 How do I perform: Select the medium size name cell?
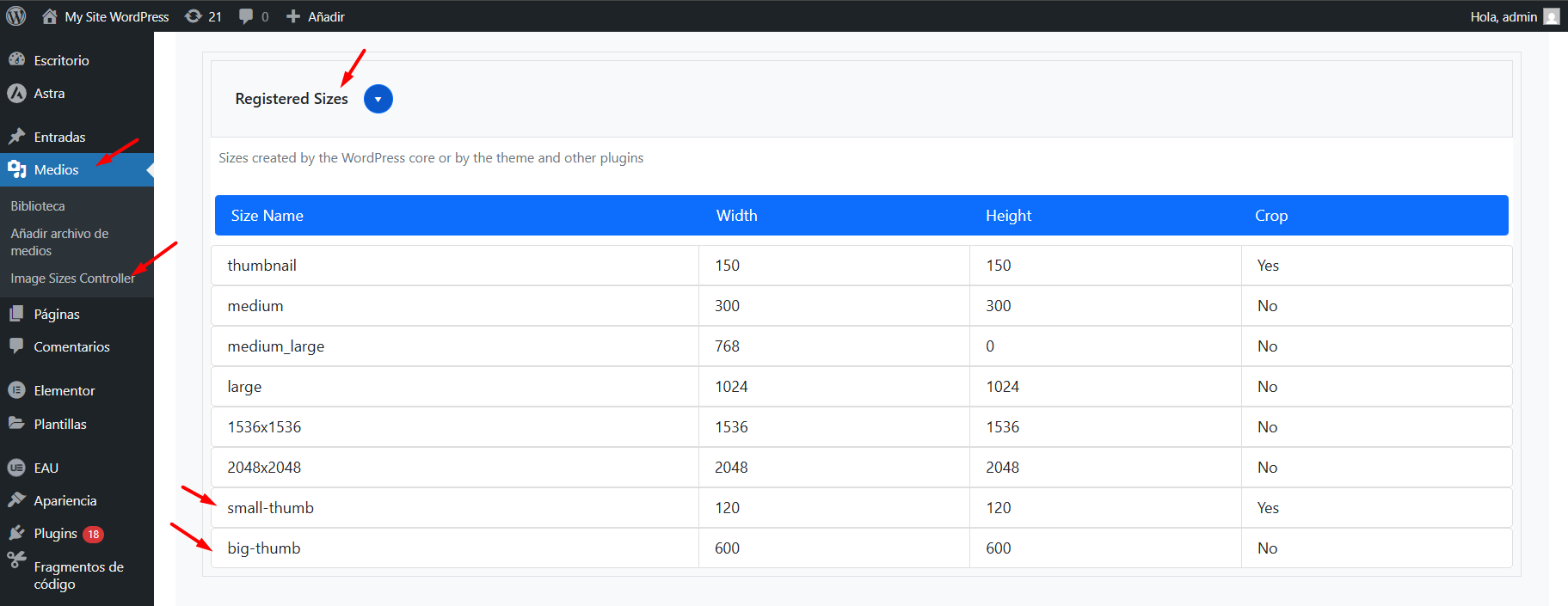click(x=455, y=306)
